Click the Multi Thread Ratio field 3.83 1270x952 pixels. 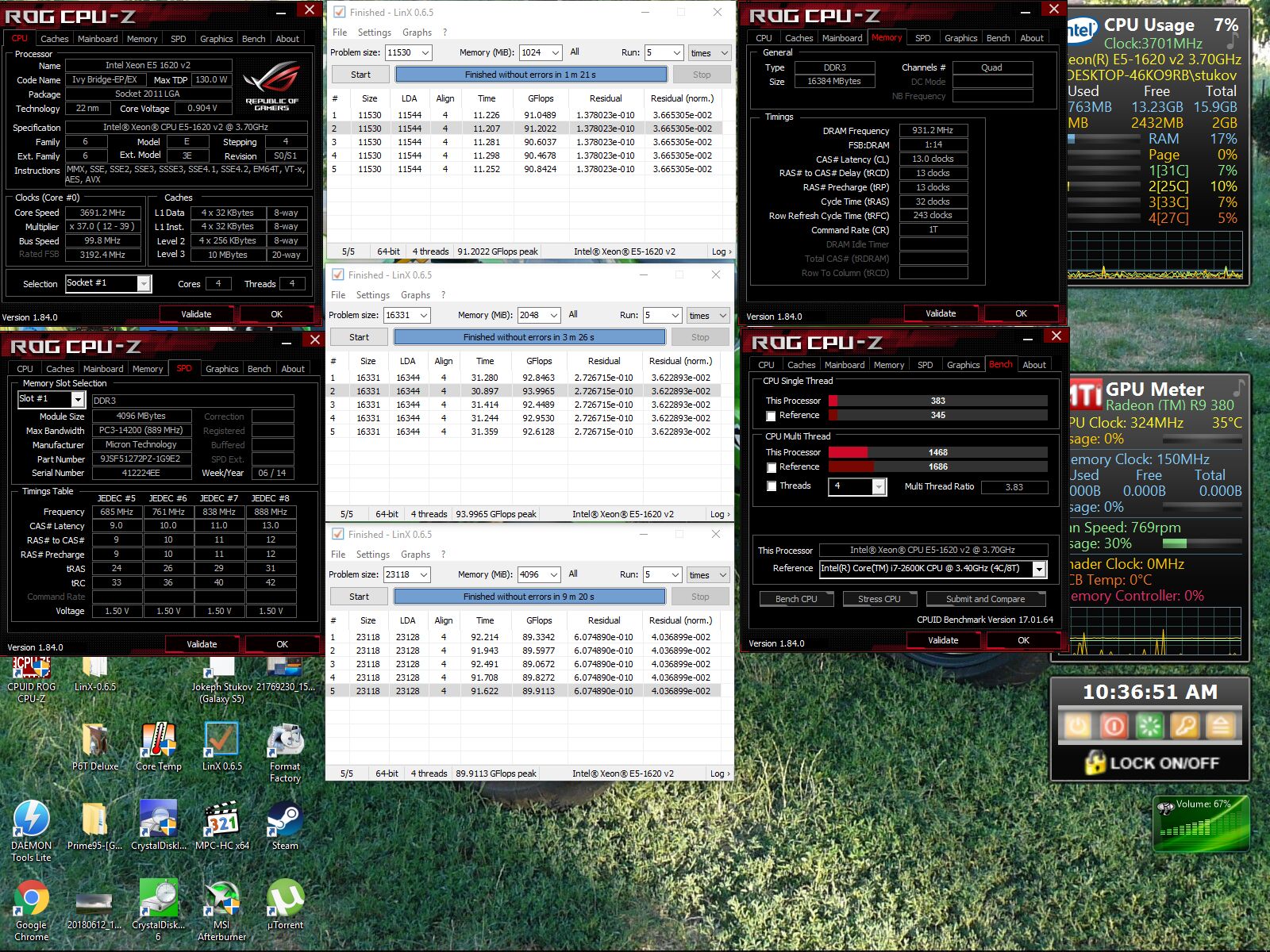click(x=1014, y=487)
